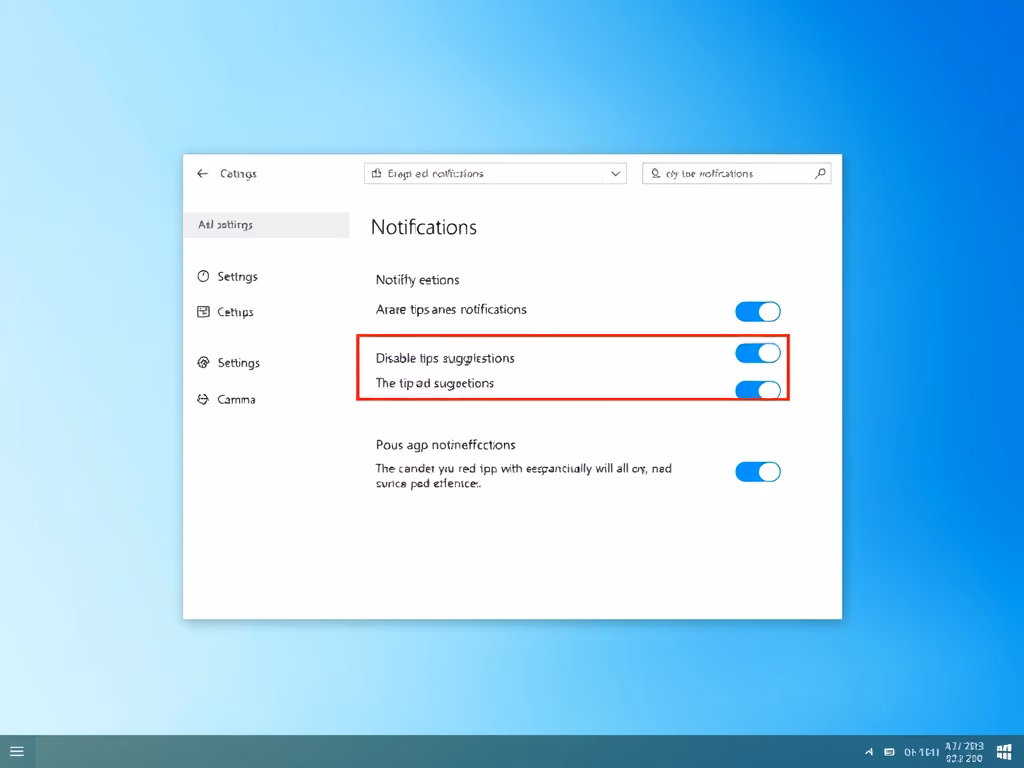Toggle the "Arare tips anes notifications" switch
The height and width of the screenshot is (768, 1024).
pyautogui.click(x=757, y=312)
